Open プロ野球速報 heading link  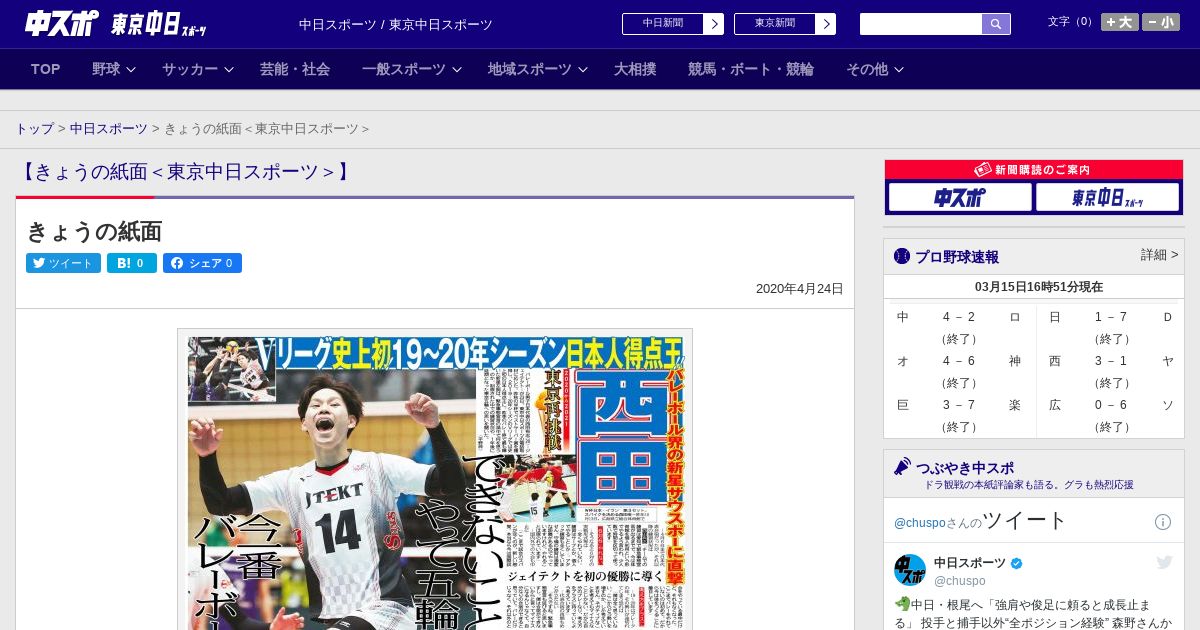pos(957,257)
